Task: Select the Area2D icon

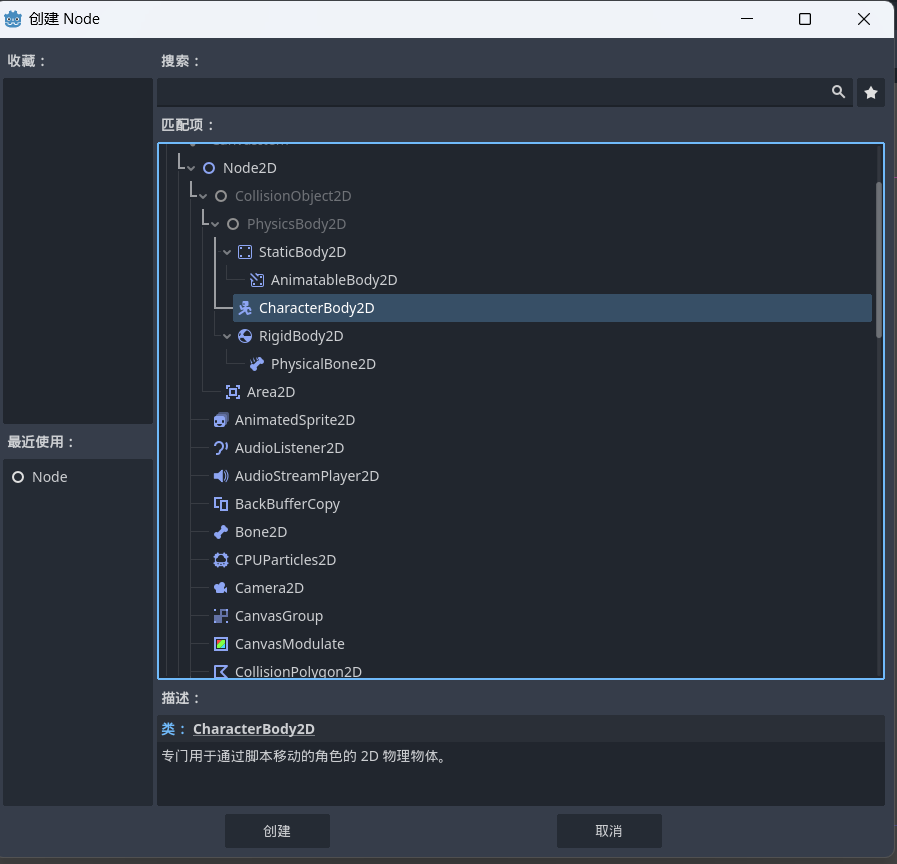Action: point(233,392)
